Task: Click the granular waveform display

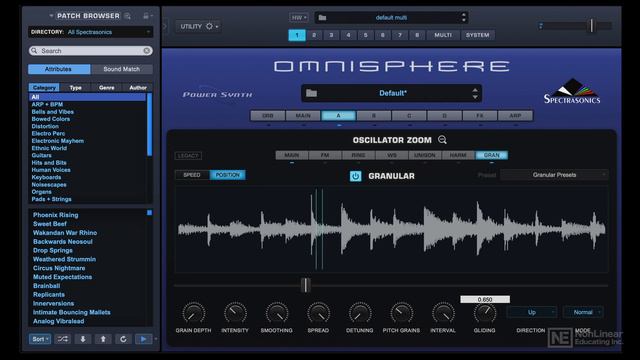Action: pyautogui.click(x=391, y=229)
